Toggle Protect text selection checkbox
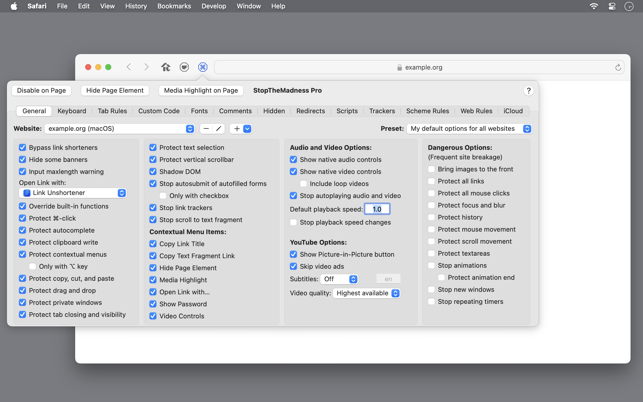This screenshot has height=402, width=643. click(x=153, y=147)
